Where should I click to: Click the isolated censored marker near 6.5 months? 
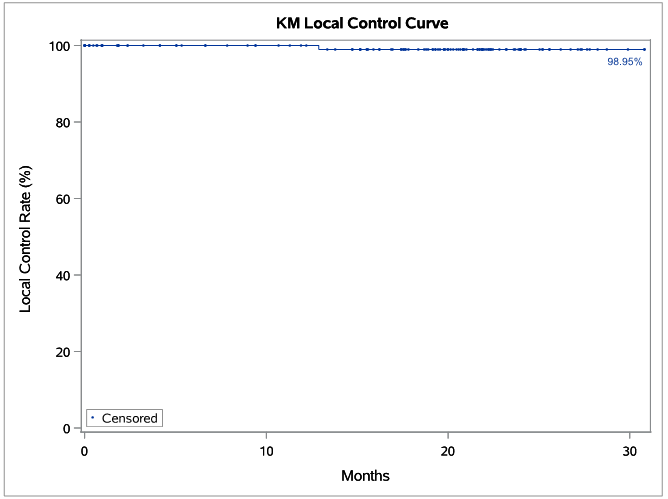coord(205,45)
